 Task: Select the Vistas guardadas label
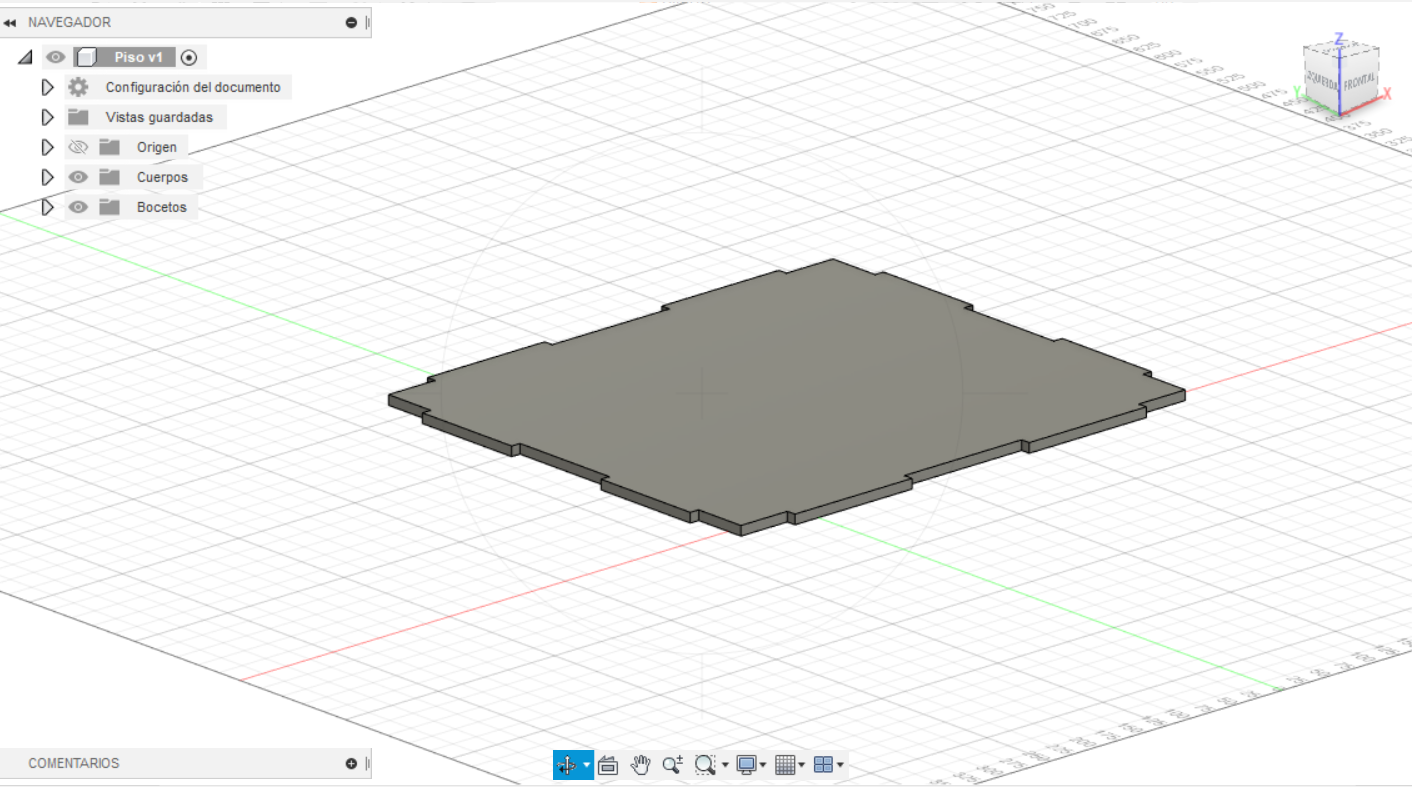(159, 117)
